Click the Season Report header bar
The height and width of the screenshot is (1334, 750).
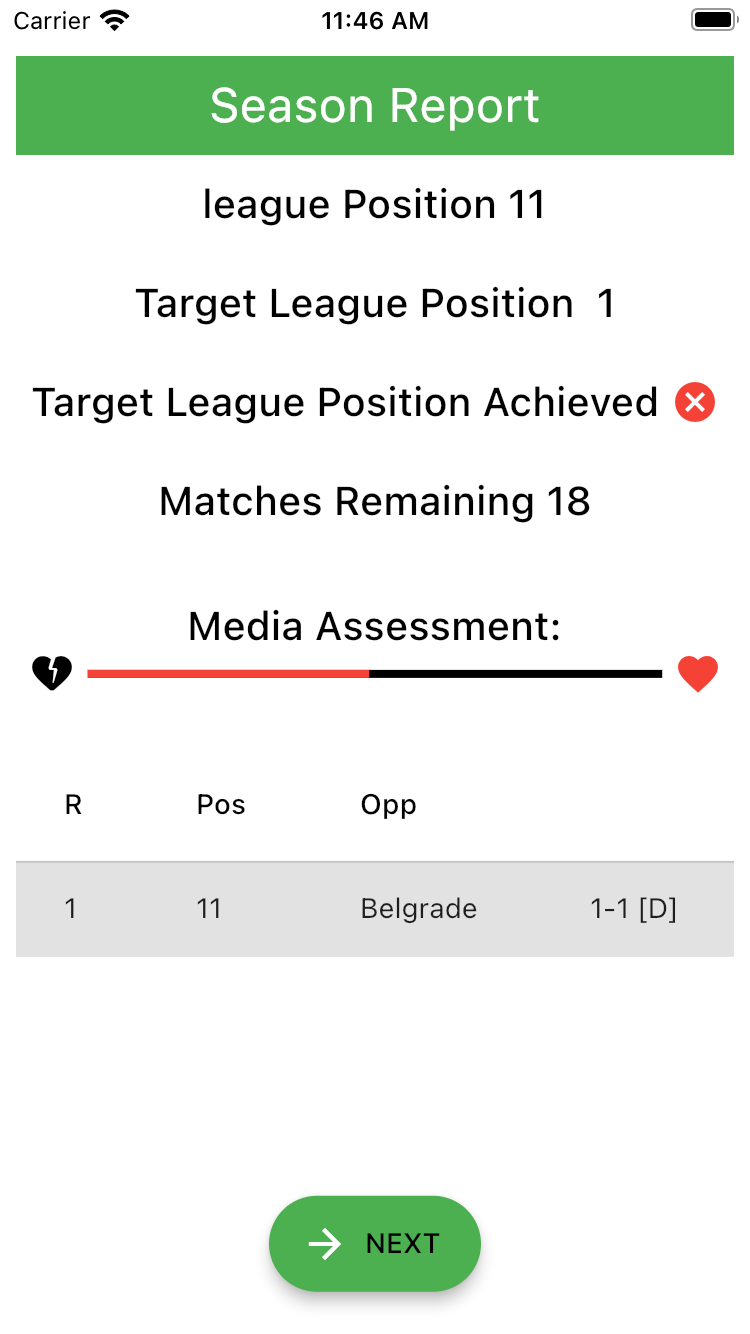pyautogui.click(x=375, y=105)
